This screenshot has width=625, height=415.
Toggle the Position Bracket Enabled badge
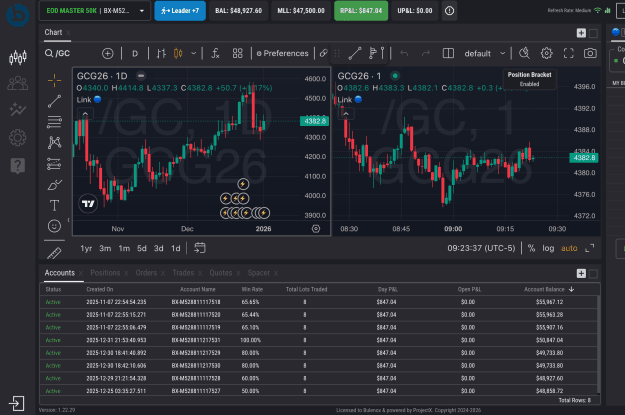pos(529,79)
